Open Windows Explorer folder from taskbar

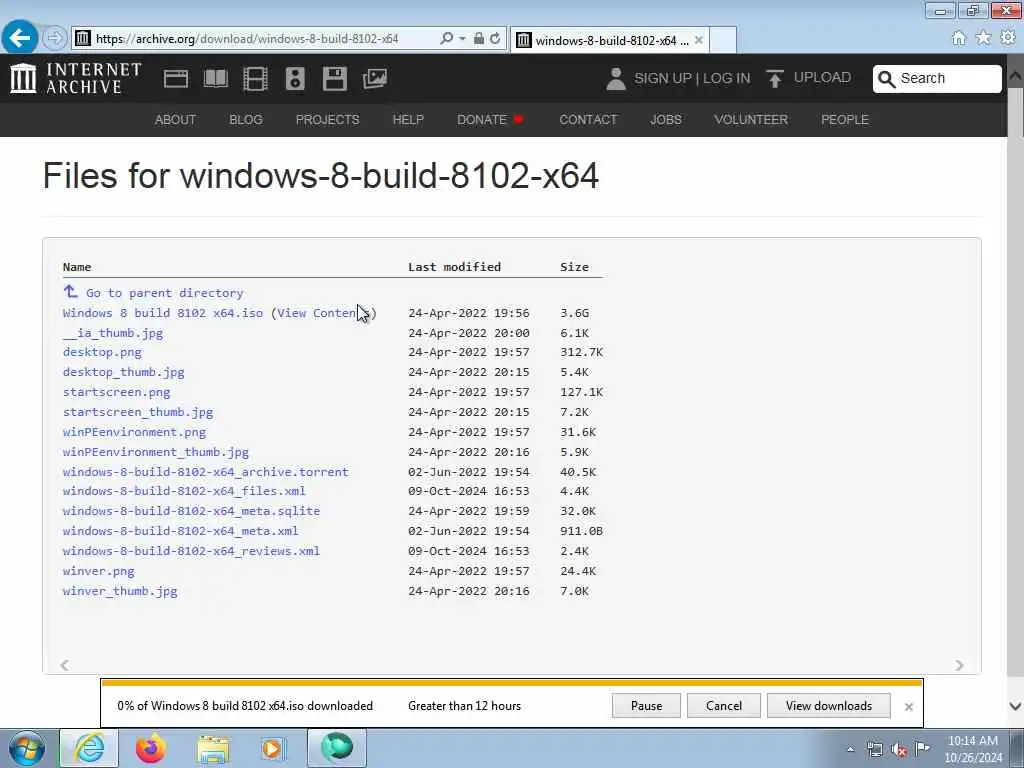(x=213, y=749)
